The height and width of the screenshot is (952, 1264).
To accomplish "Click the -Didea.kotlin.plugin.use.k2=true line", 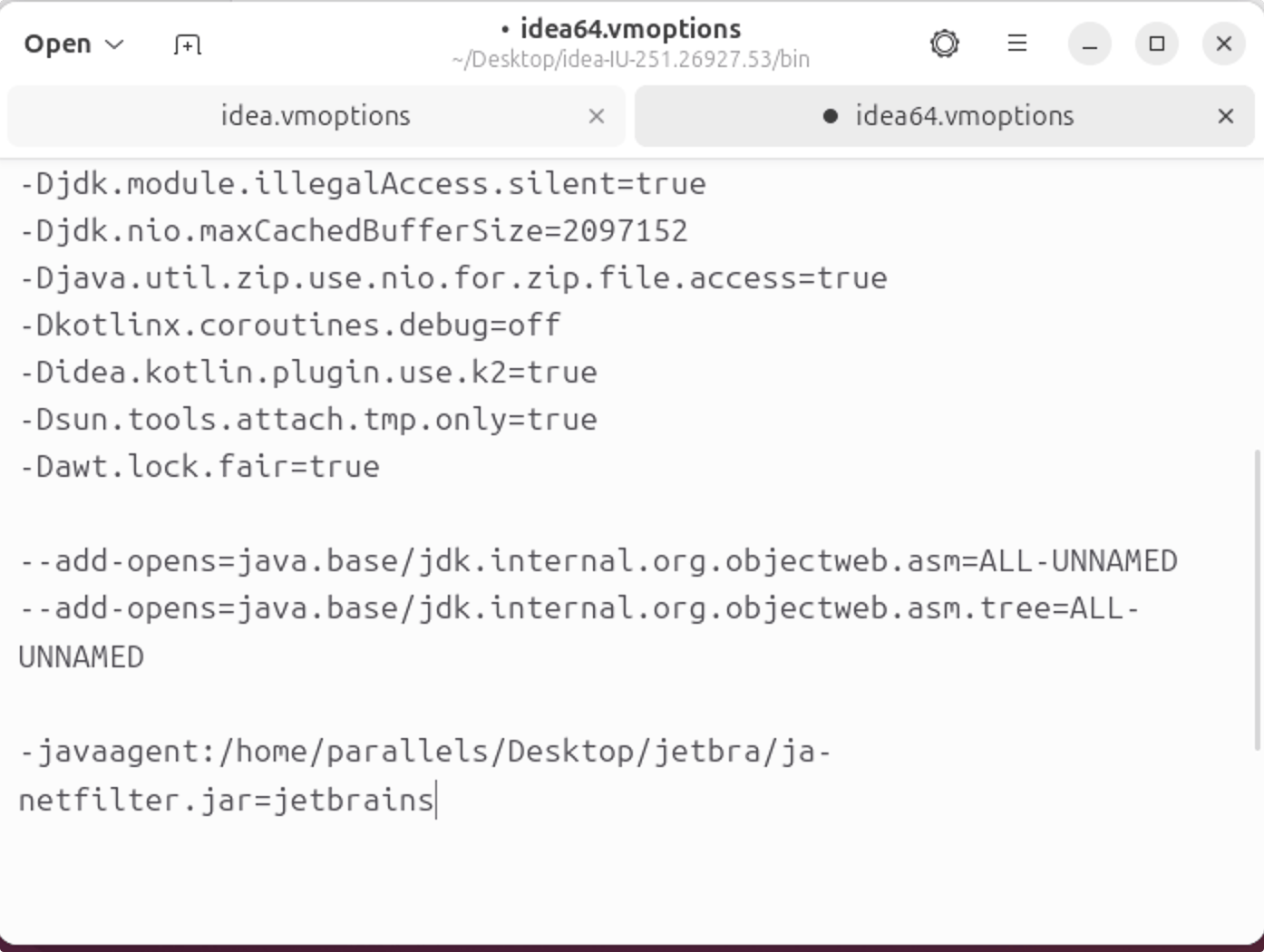I will [308, 372].
